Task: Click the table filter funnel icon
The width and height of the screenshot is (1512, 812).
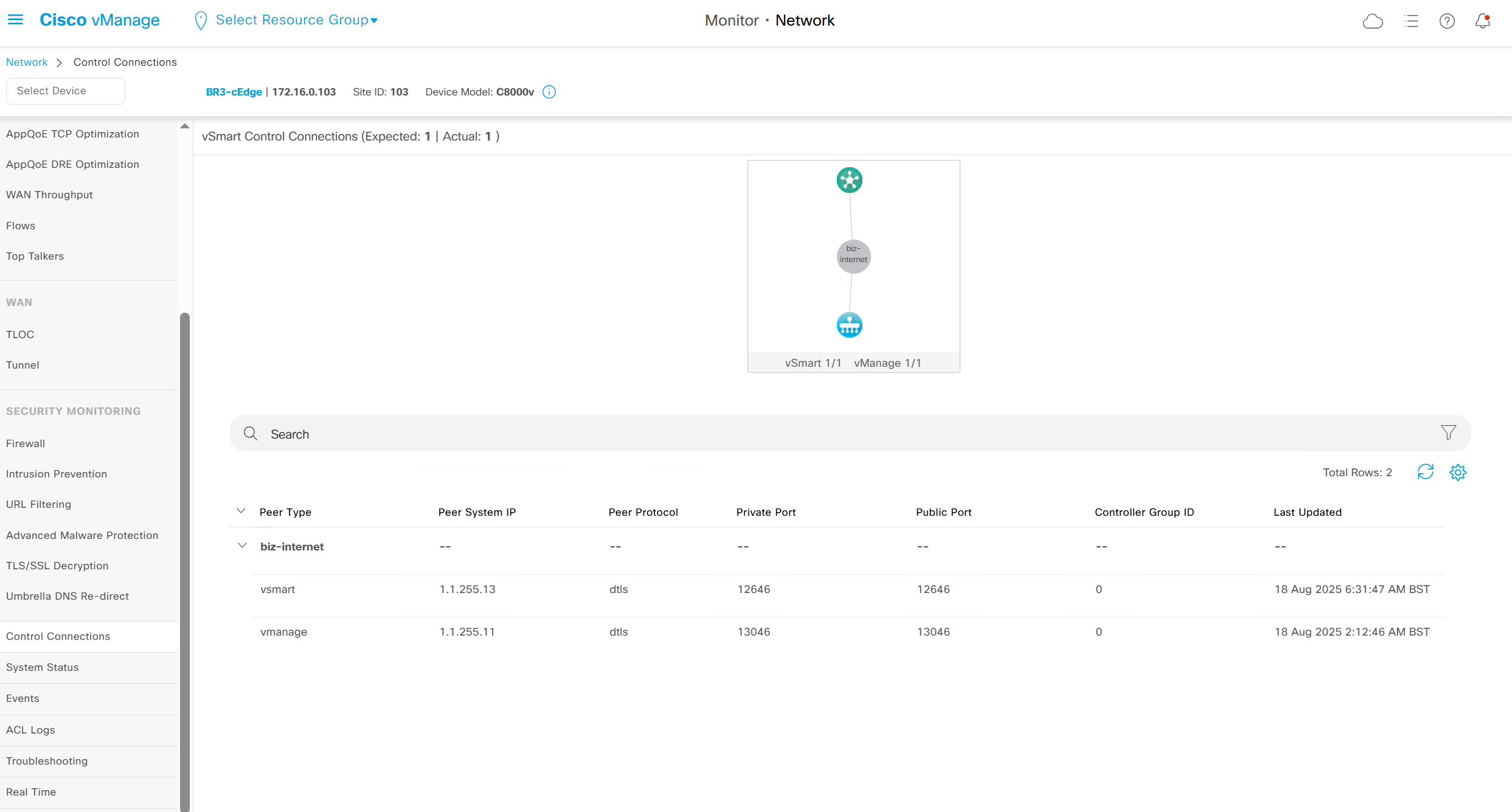Action: pyautogui.click(x=1448, y=432)
